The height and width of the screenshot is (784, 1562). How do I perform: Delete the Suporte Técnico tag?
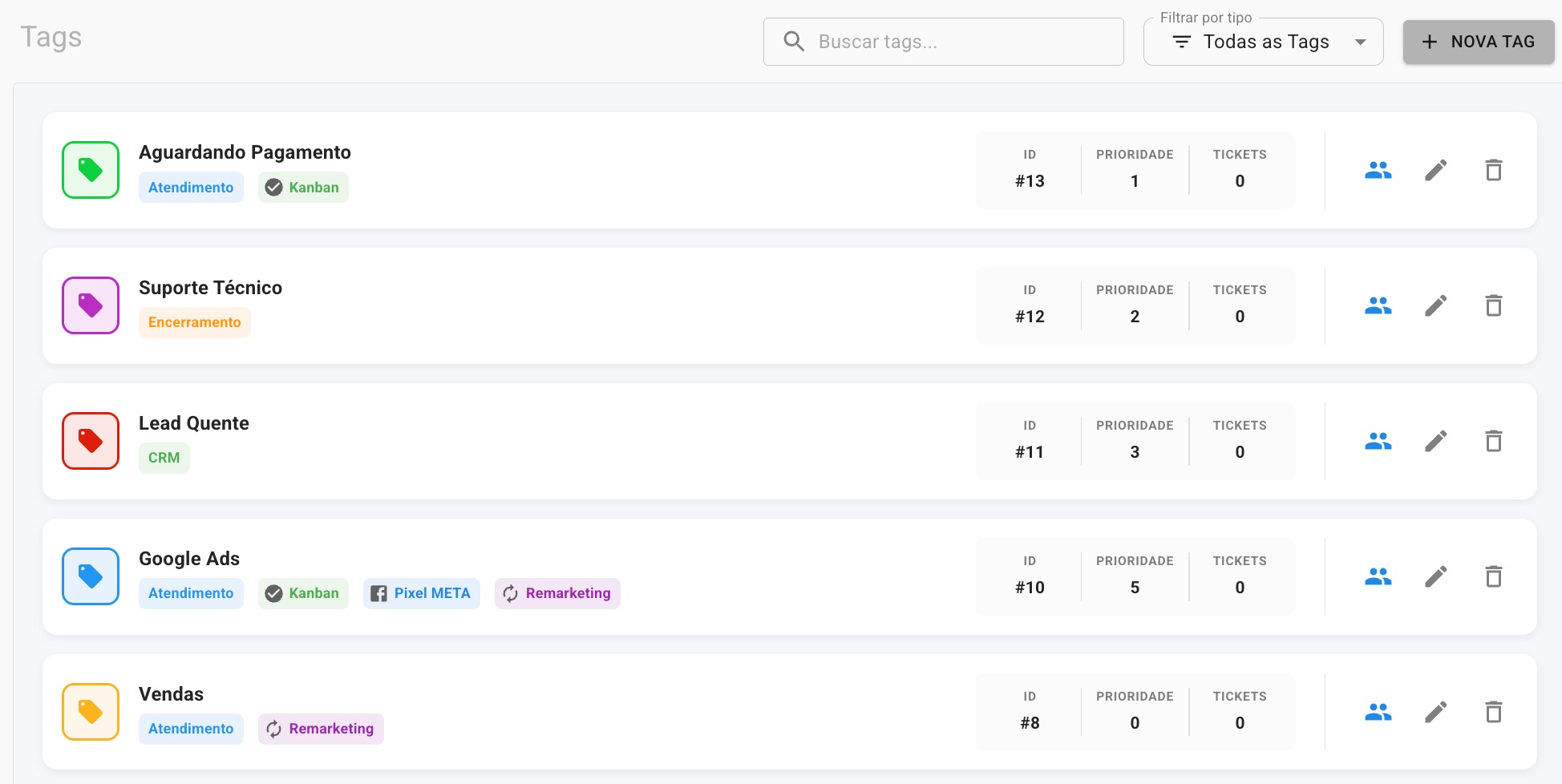pos(1493,305)
